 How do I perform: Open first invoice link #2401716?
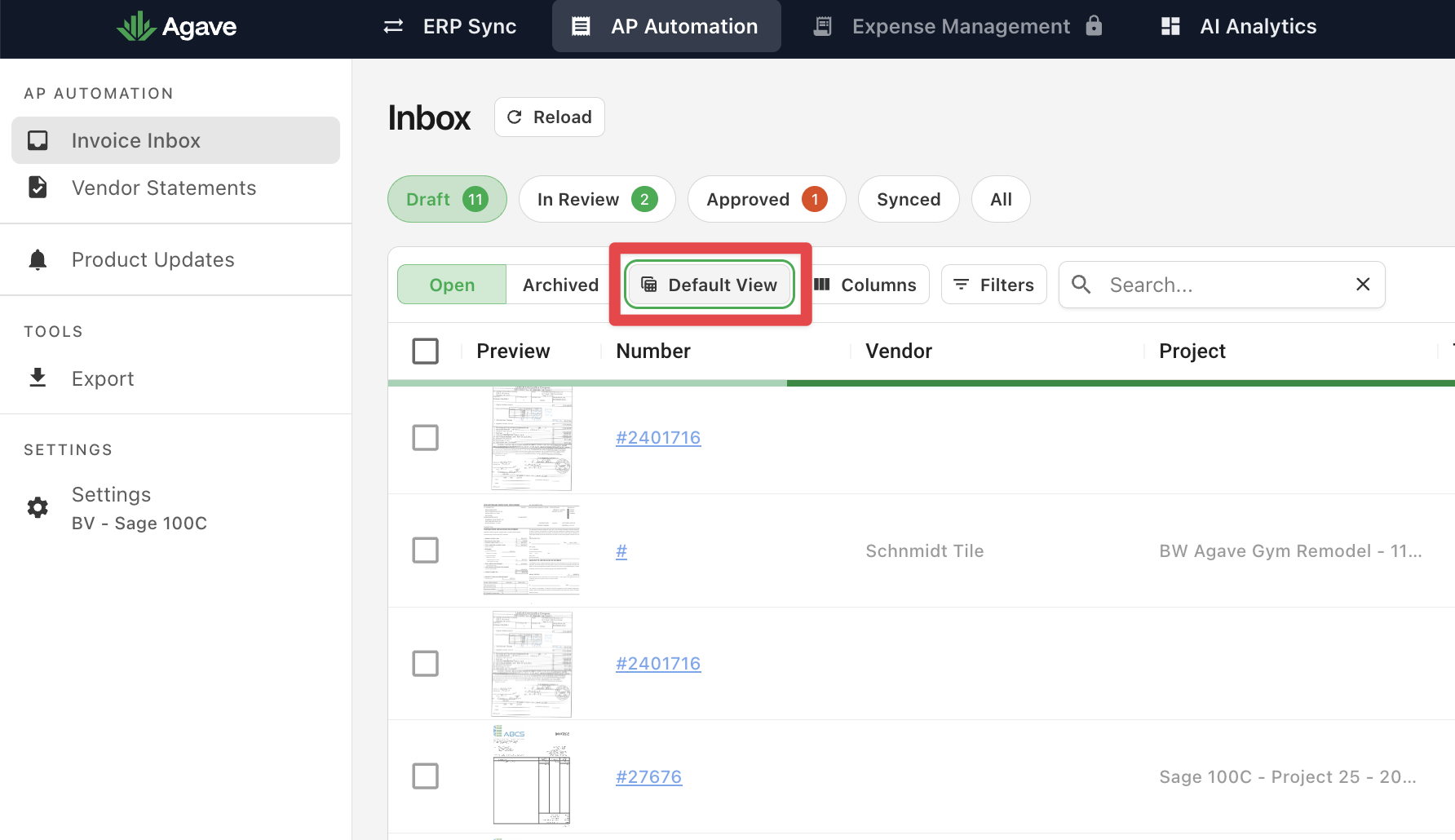(658, 438)
